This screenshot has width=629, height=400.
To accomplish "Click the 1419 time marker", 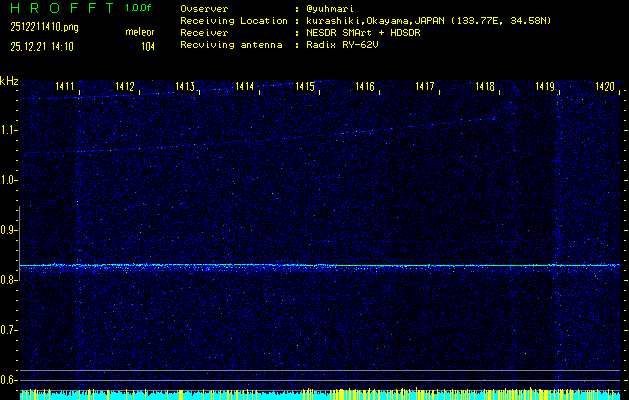I will pos(545,88).
